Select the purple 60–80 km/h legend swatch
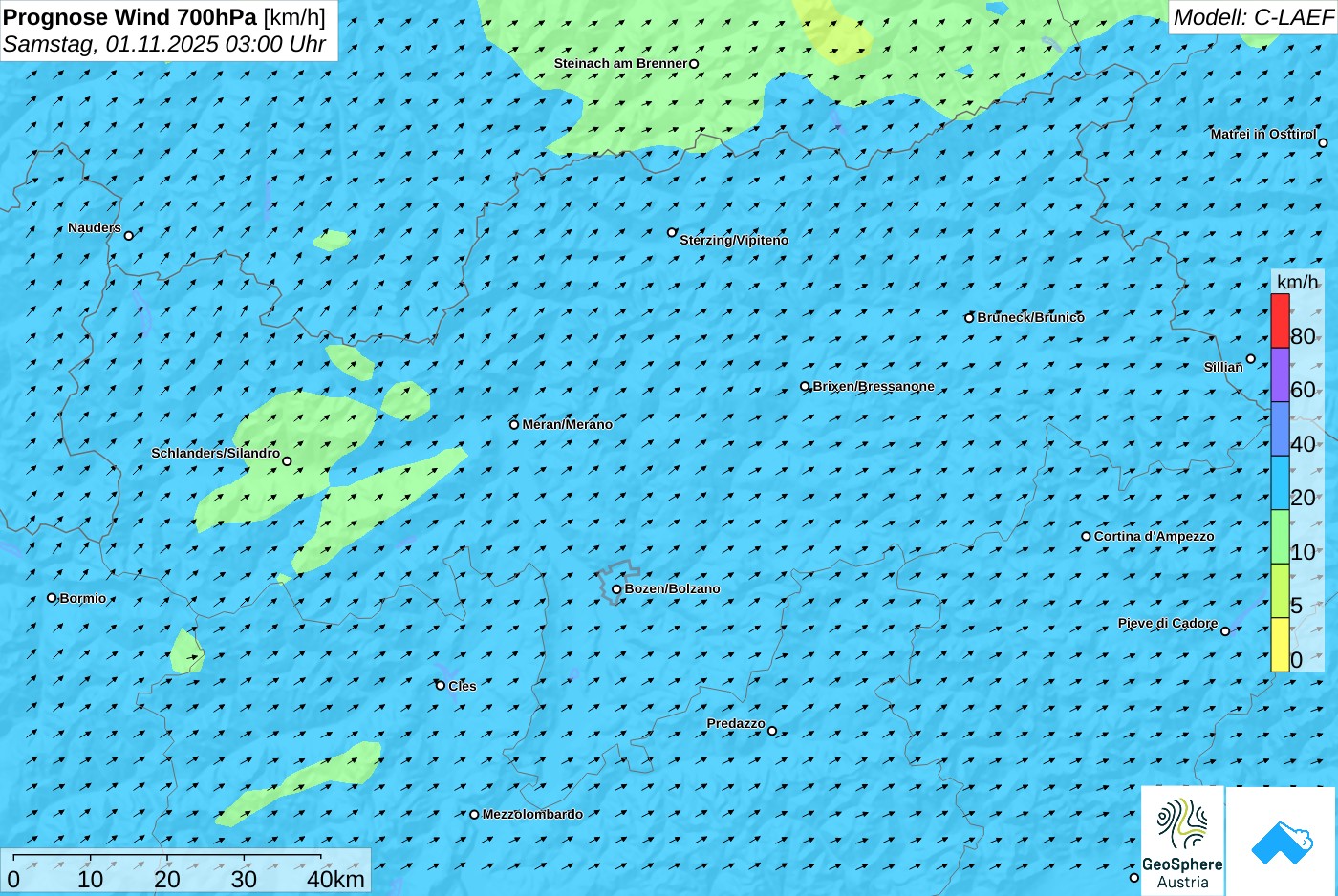This screenshot has width=1338, height=896. (1280, 374)
